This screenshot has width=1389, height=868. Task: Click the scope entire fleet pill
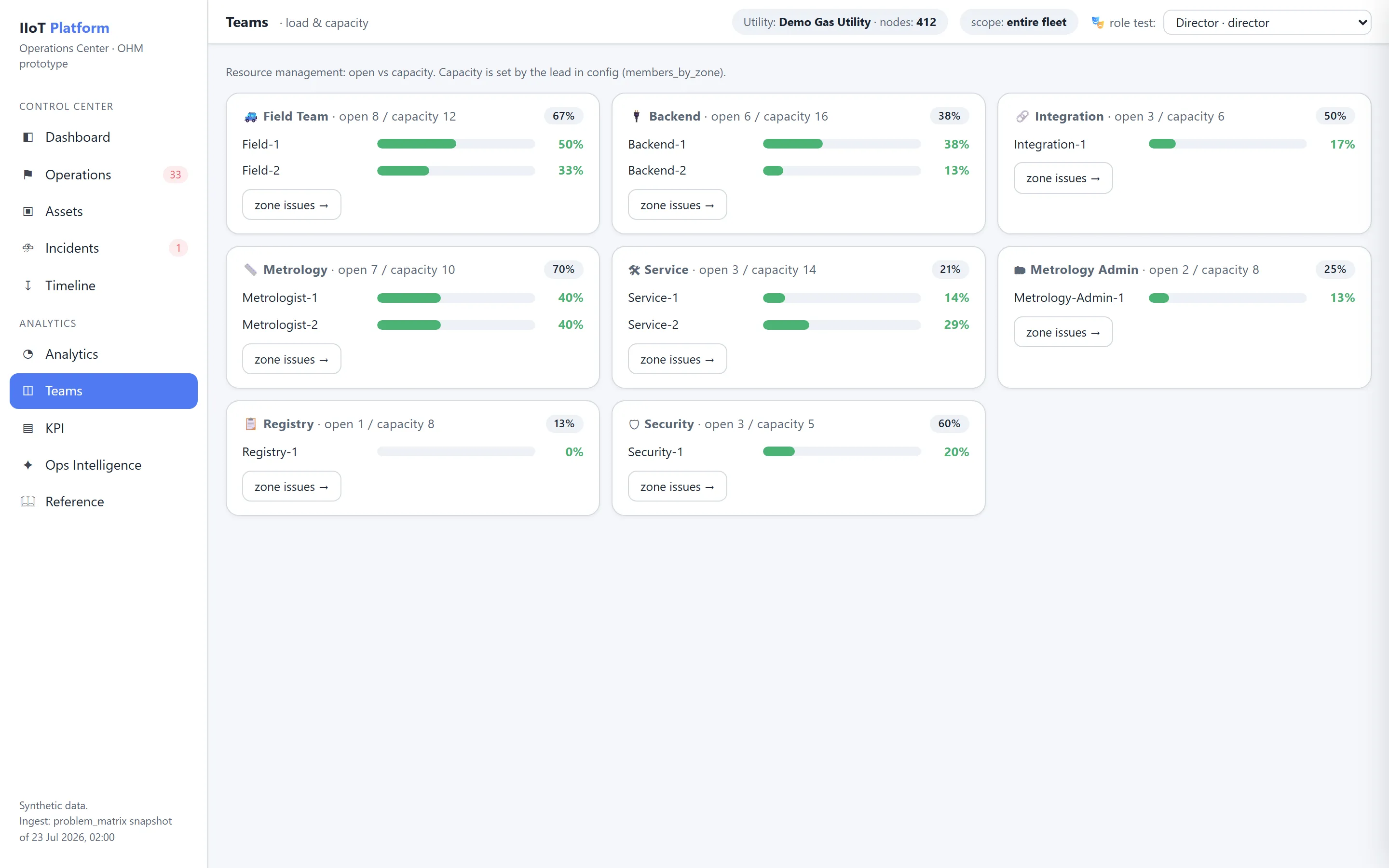click(1018, 22)
